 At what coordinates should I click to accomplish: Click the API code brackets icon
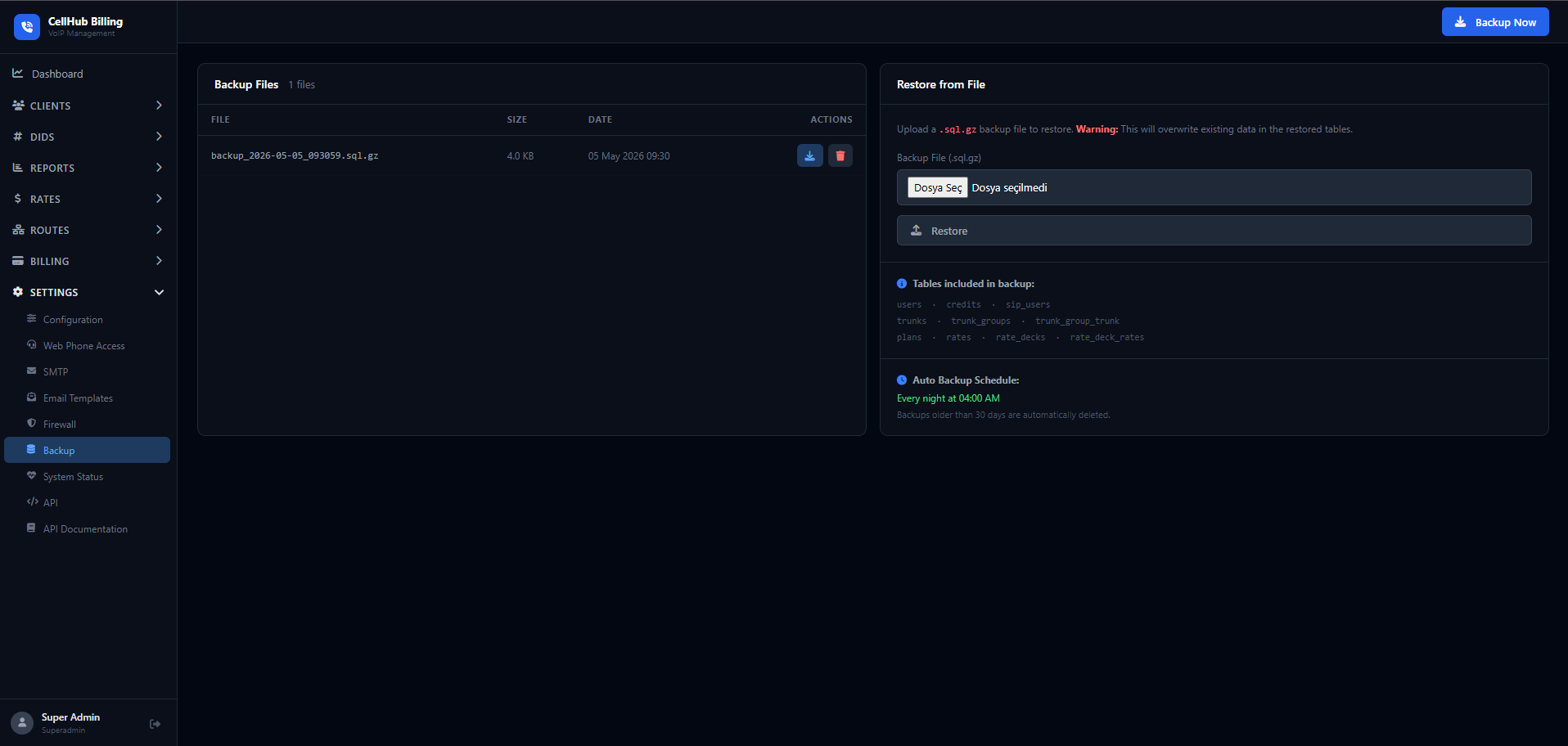click(x=33, y=502)
